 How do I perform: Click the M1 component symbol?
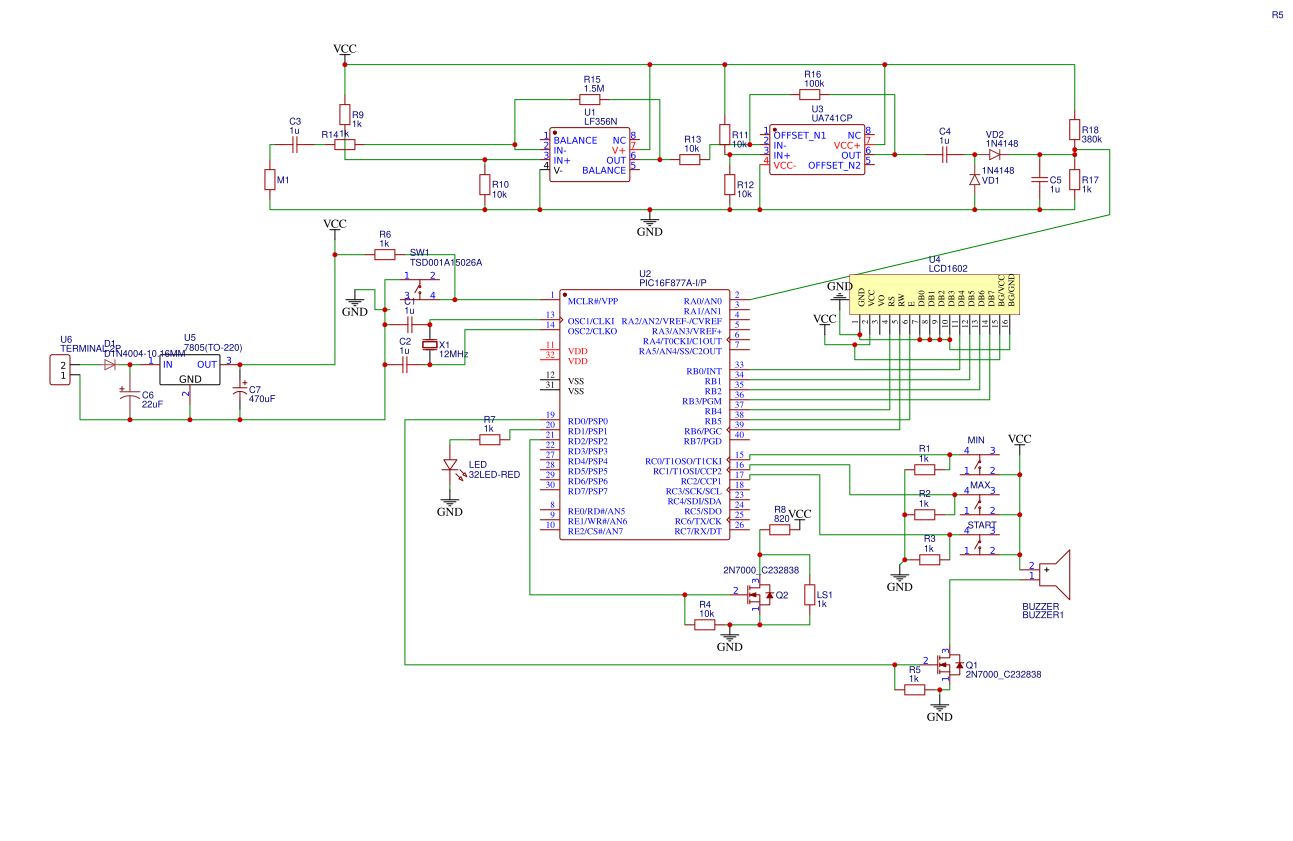click(x=270, y=180)
